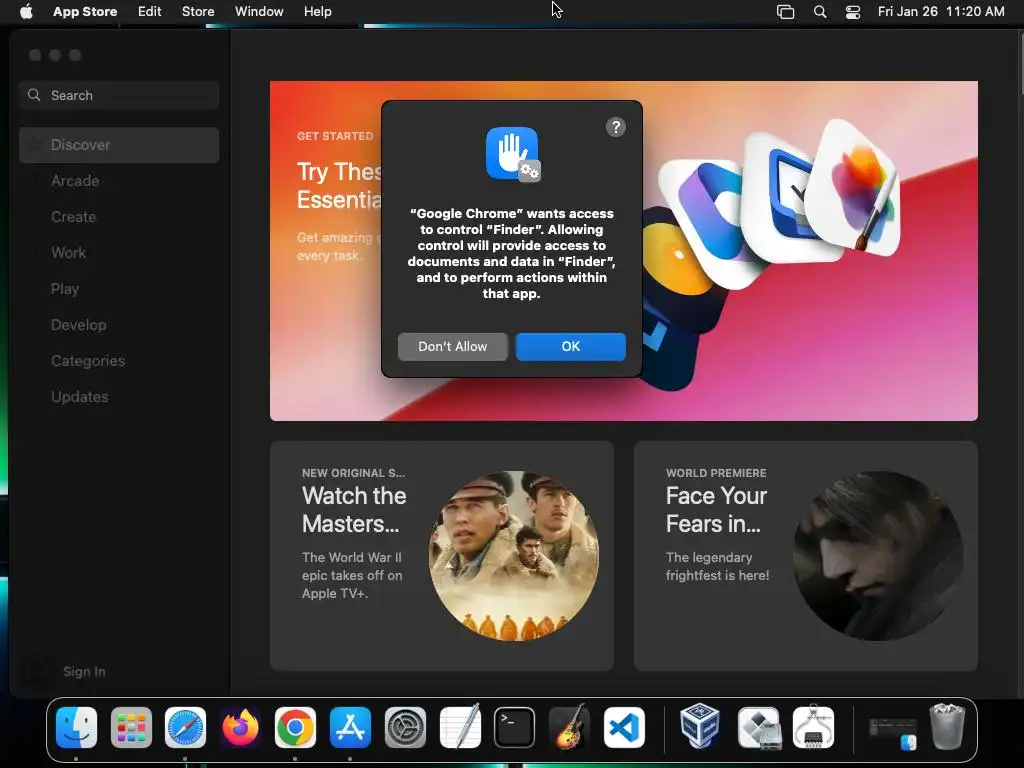Select Create in the sidebar
Image resolution: width=1024 pixels, height=768 pixels.
point(119,216)
